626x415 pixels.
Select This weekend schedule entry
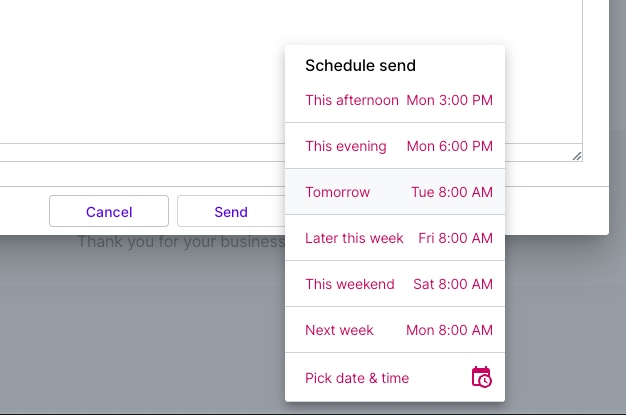click(x=395, y=284)
